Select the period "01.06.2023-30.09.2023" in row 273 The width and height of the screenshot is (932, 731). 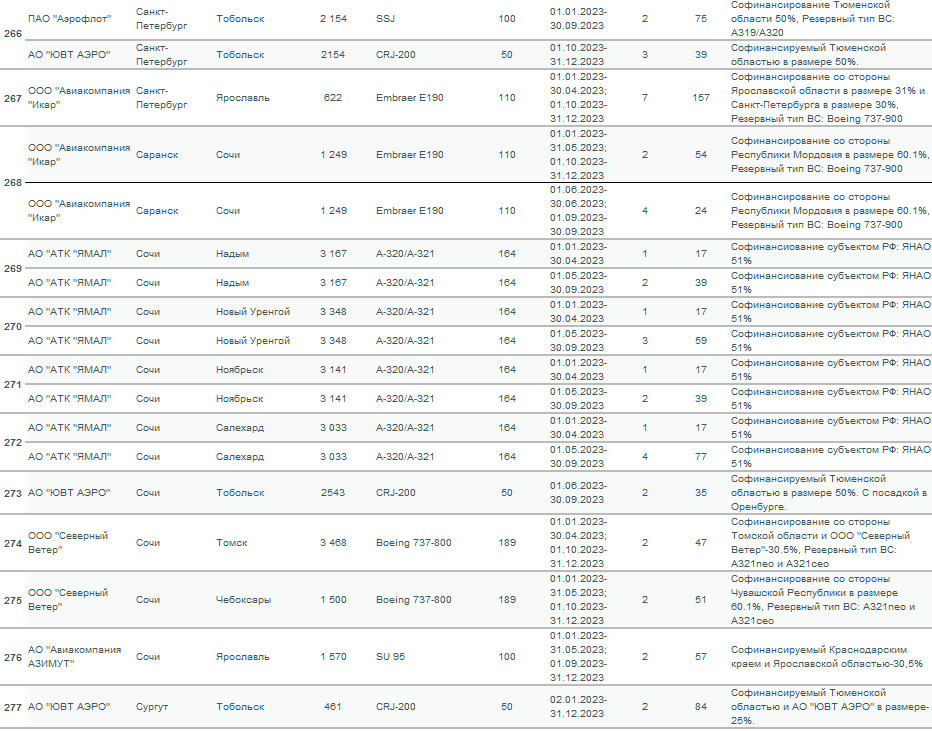click(x=578, y=493)
